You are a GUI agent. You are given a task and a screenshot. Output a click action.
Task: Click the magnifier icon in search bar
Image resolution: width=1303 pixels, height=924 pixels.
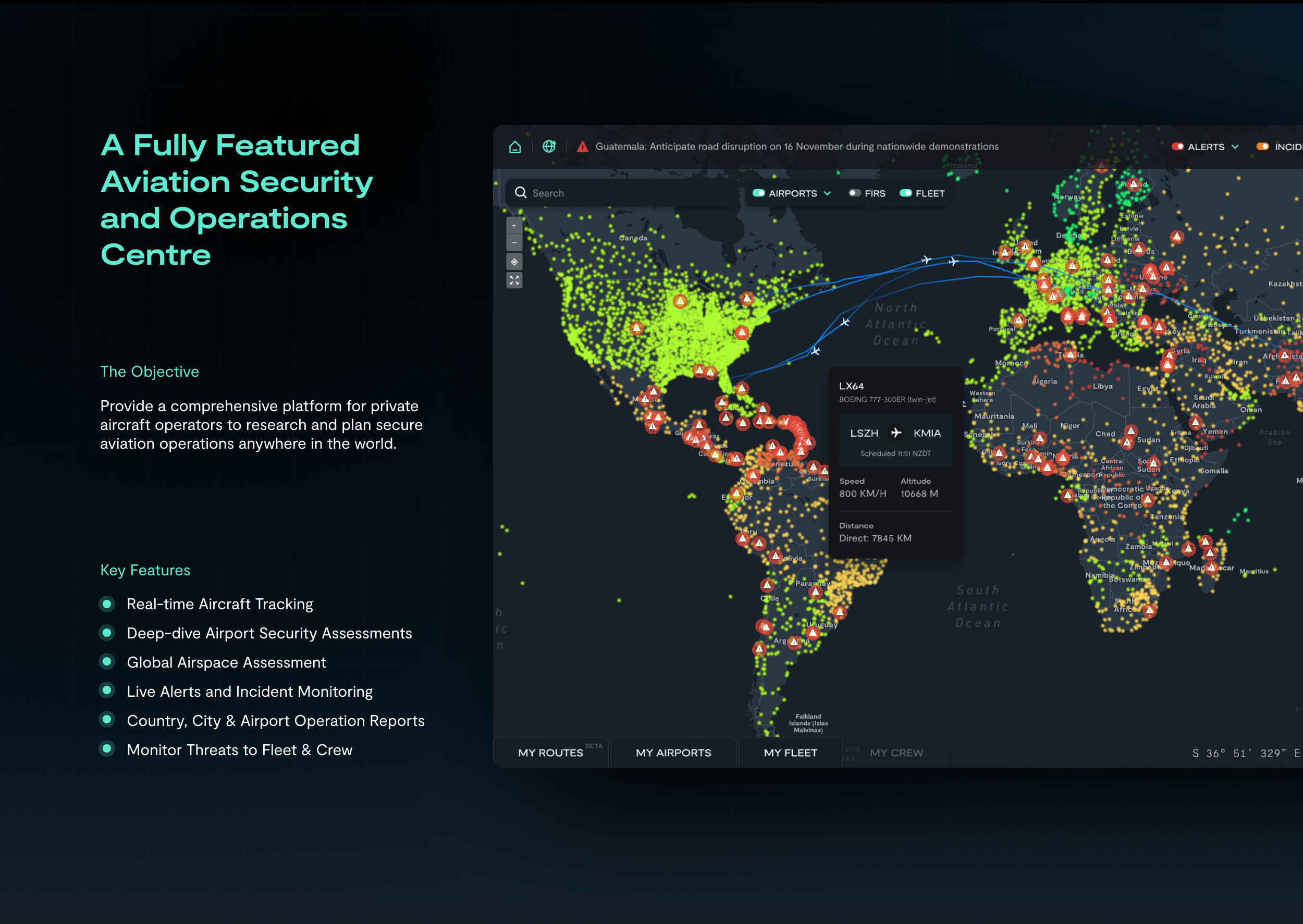coord(520,193)
